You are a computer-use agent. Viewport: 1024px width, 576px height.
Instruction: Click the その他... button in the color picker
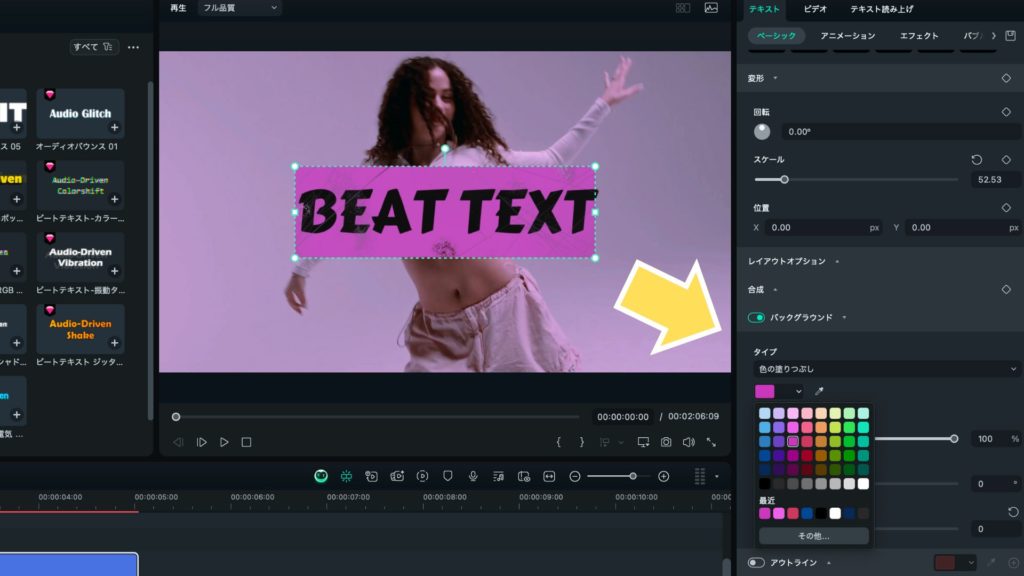tap(814, 536)
